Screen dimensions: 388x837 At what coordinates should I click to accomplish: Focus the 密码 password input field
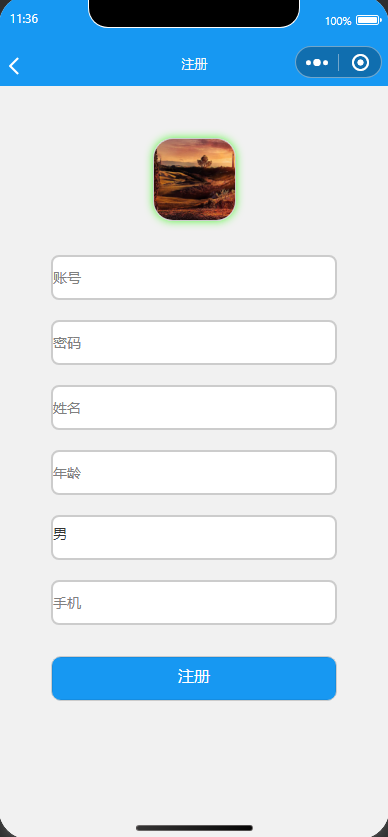click(x=194, y=343)
